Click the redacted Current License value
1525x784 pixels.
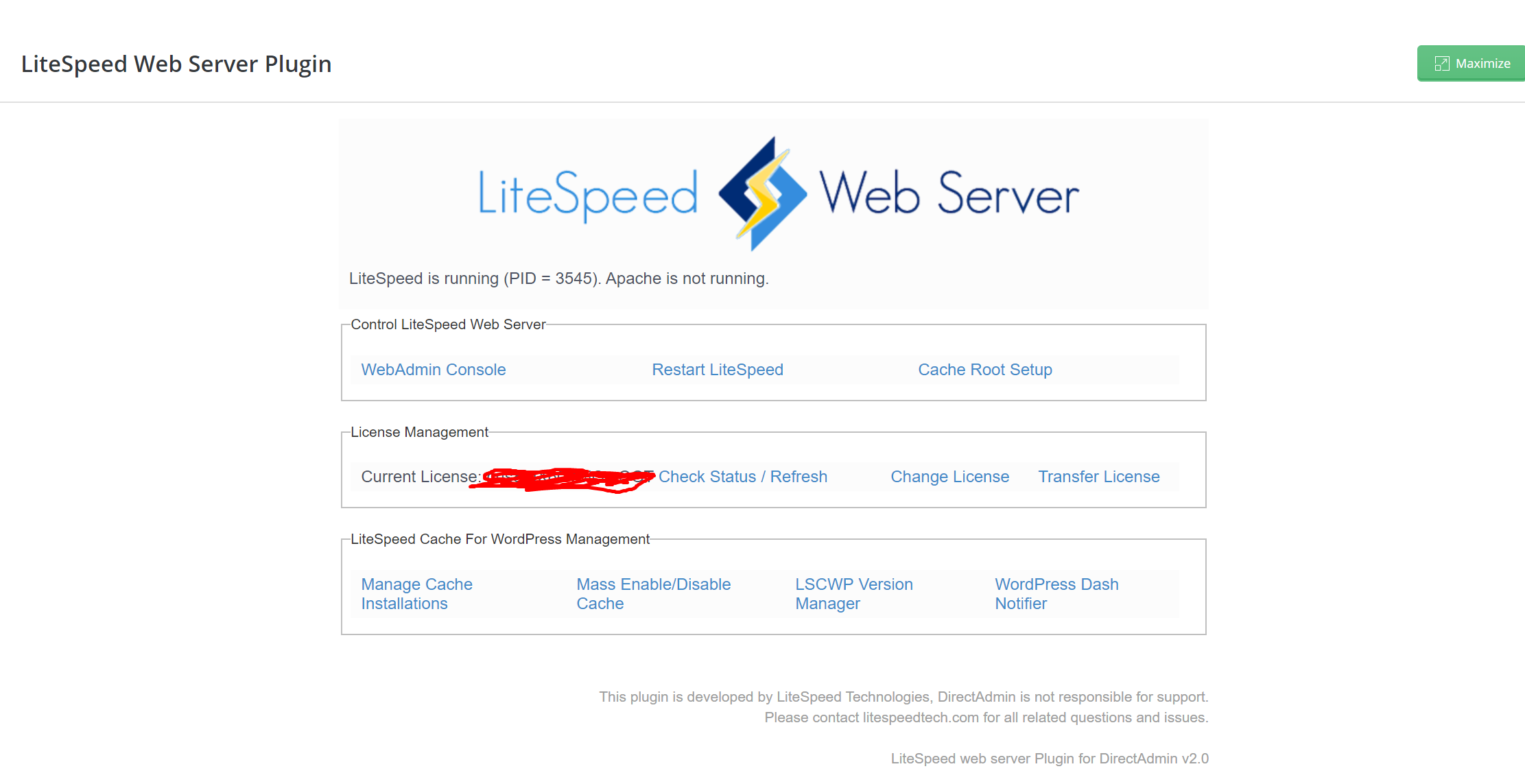566,476
